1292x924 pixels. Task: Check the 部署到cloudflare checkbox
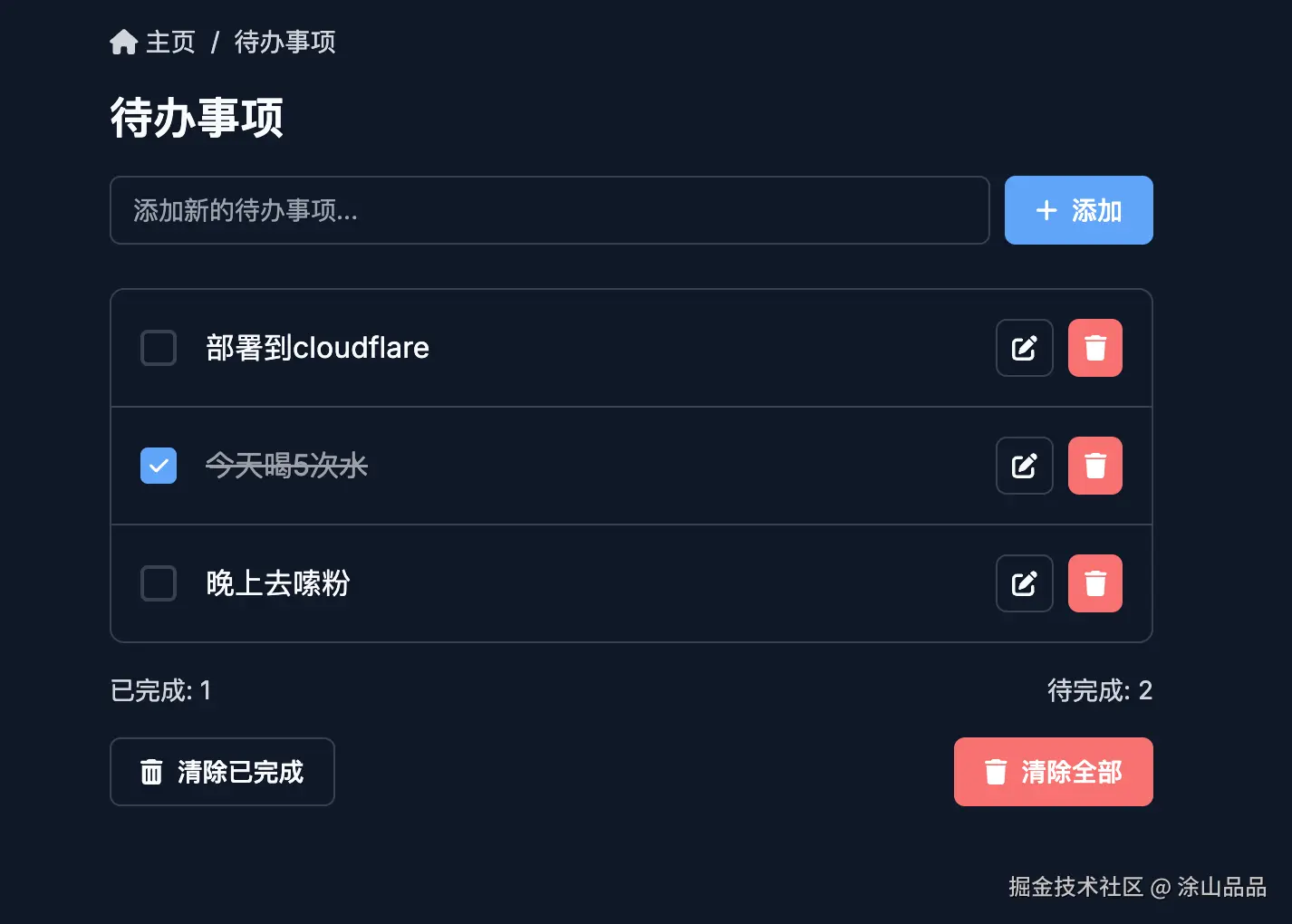(159, 348)
